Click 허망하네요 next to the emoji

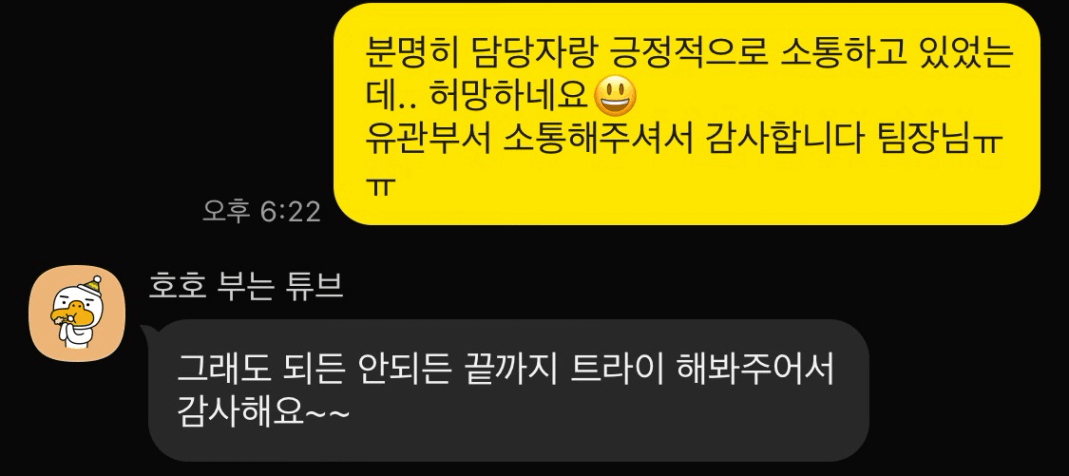[x=509, y=97]
